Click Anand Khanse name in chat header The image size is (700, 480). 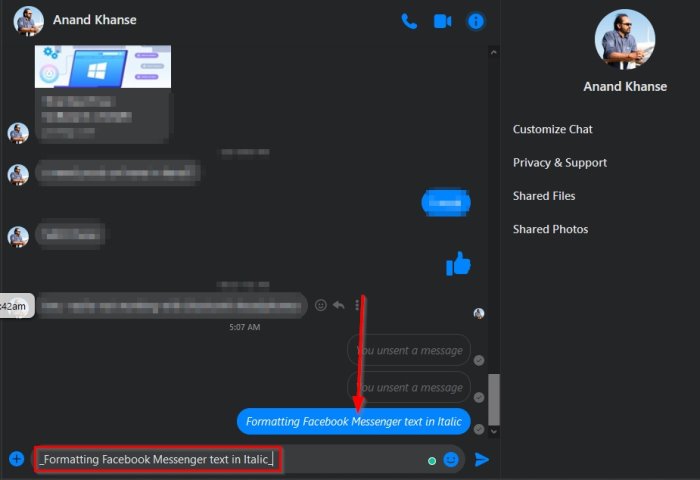click(95, 20)
